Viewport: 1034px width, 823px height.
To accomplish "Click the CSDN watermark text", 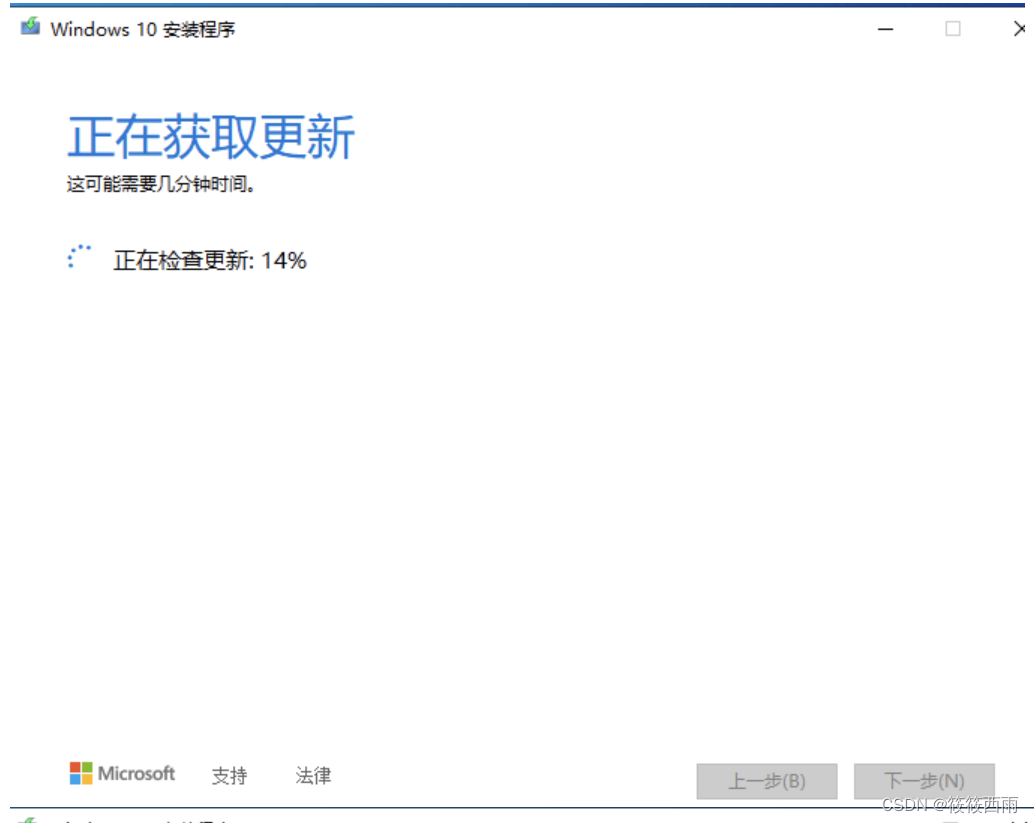I will point(950,805).
